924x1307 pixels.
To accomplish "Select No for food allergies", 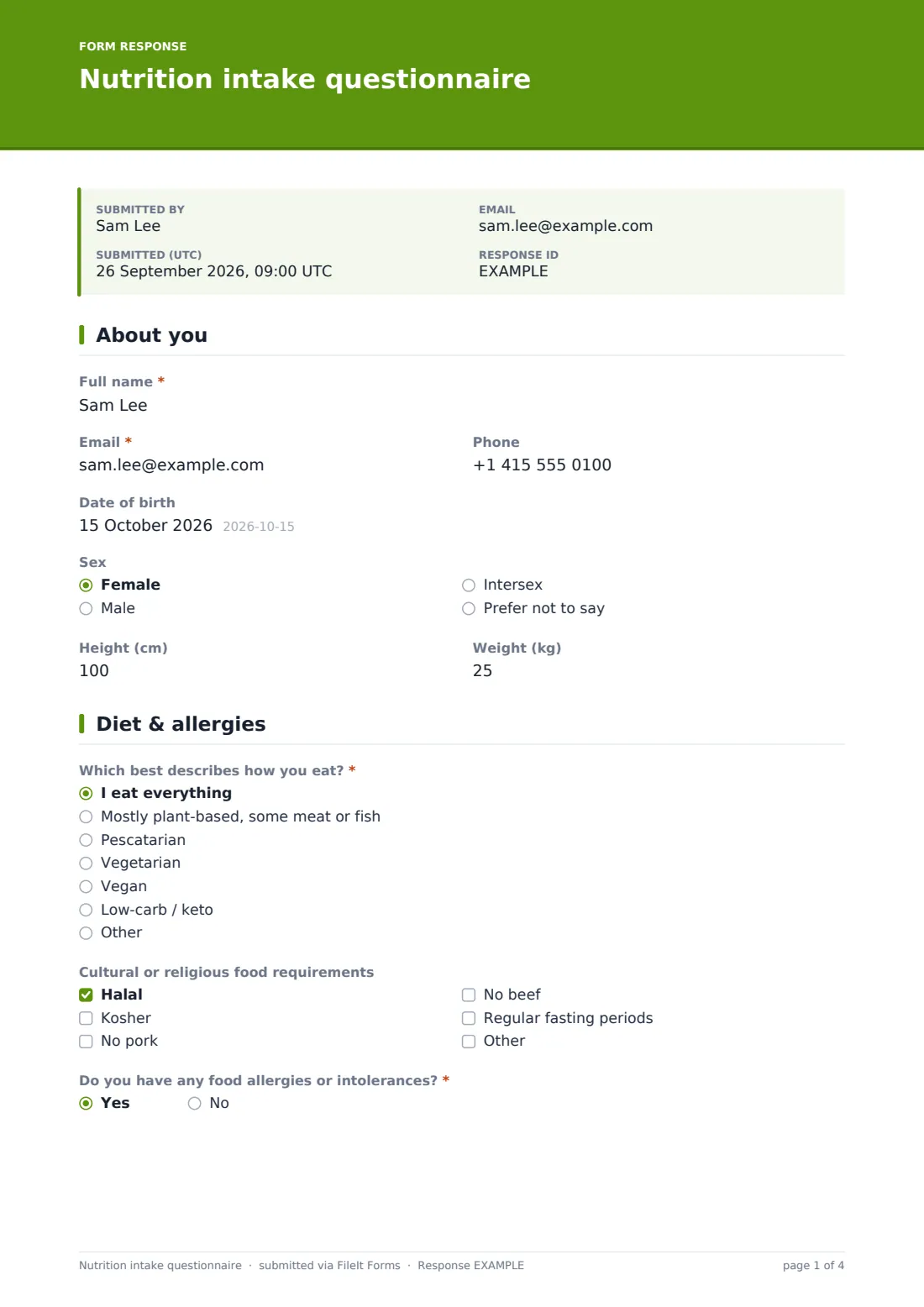I will tap(194, 1104).
